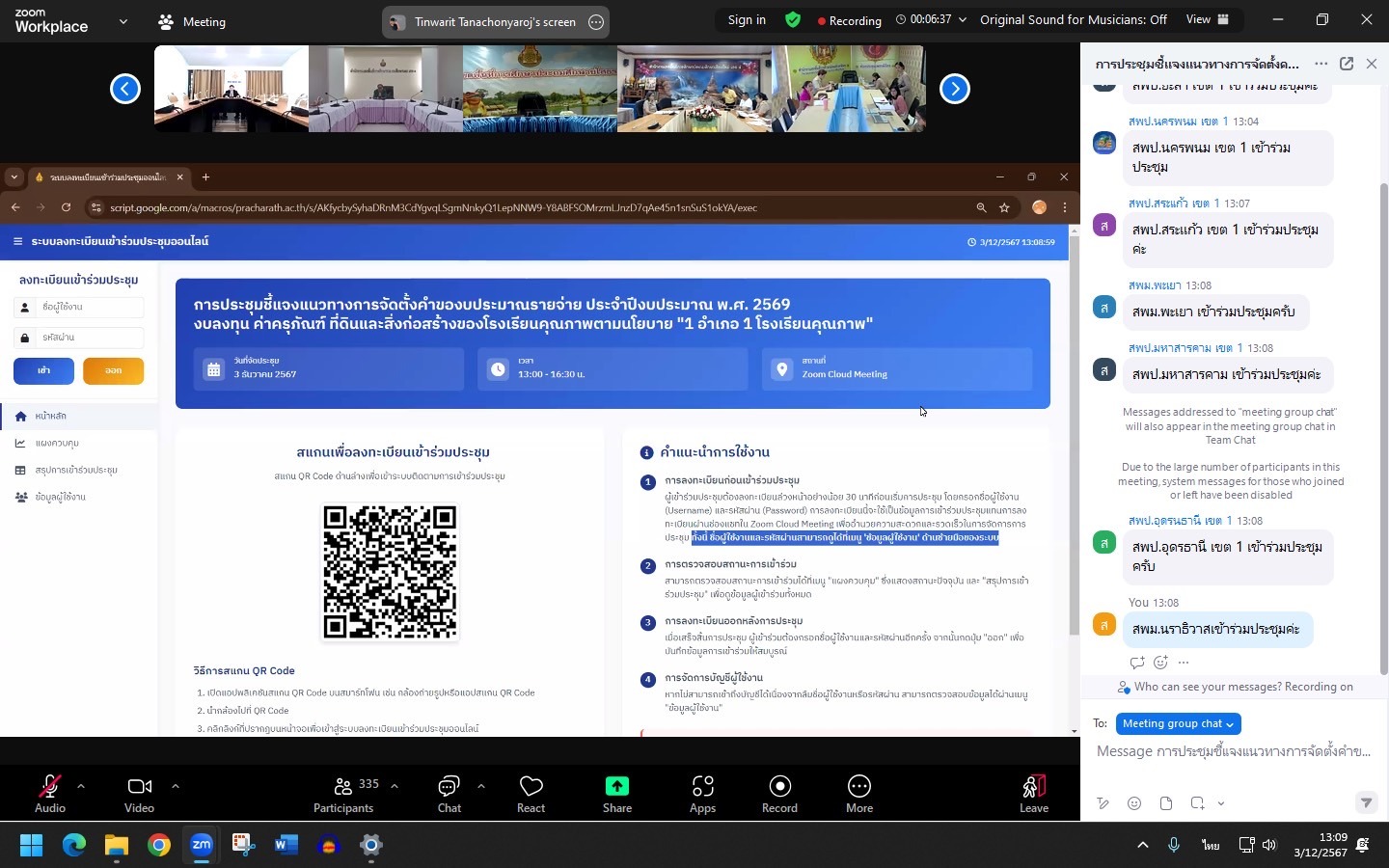Select the dashboard menu item in sidebar
The width and height of the screenshot is (1389, 868).
pyautogui.click(x=79, y=443)
